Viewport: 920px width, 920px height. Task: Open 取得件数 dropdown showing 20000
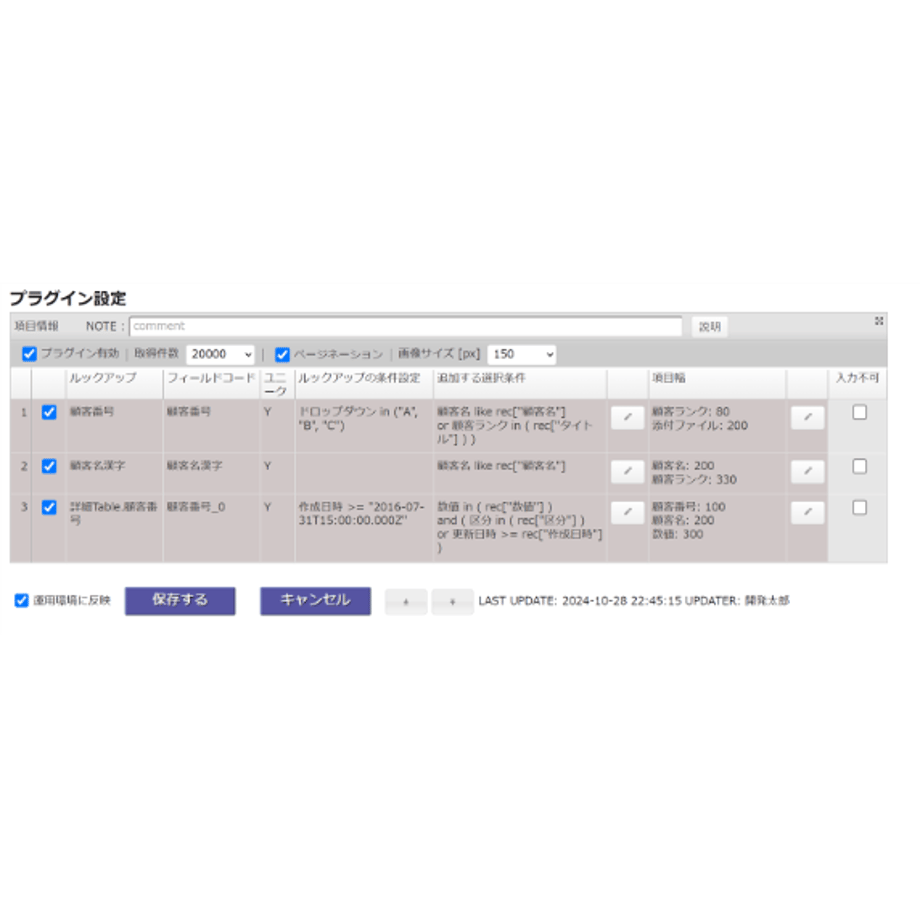[221, 354]
